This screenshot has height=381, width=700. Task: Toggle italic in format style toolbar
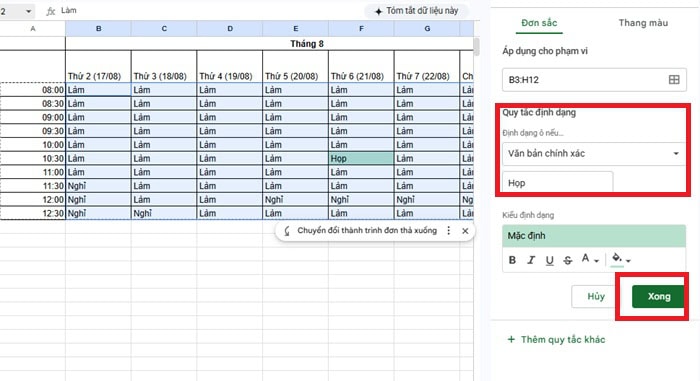pos(531,260)
